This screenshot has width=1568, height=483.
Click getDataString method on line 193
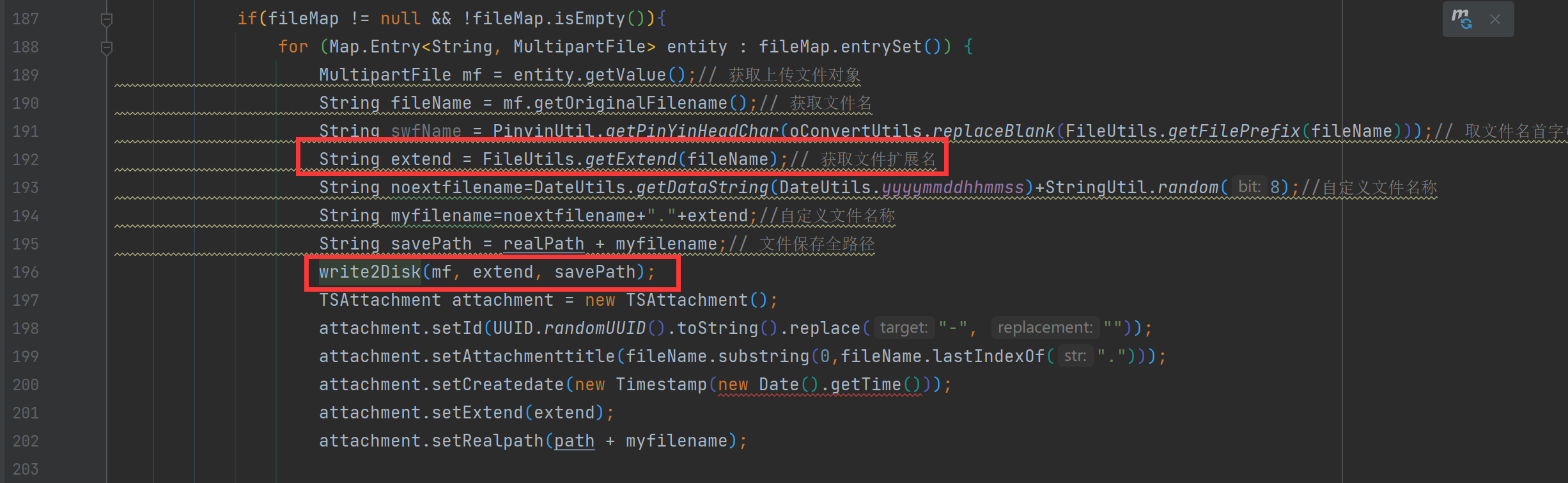[x=702, y=187]
